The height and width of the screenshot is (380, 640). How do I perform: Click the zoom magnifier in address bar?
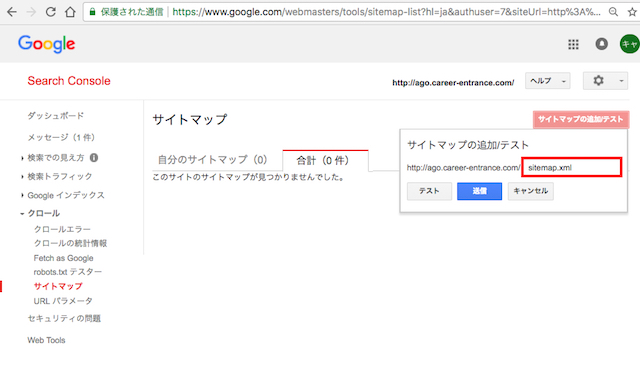coord(613,12)
